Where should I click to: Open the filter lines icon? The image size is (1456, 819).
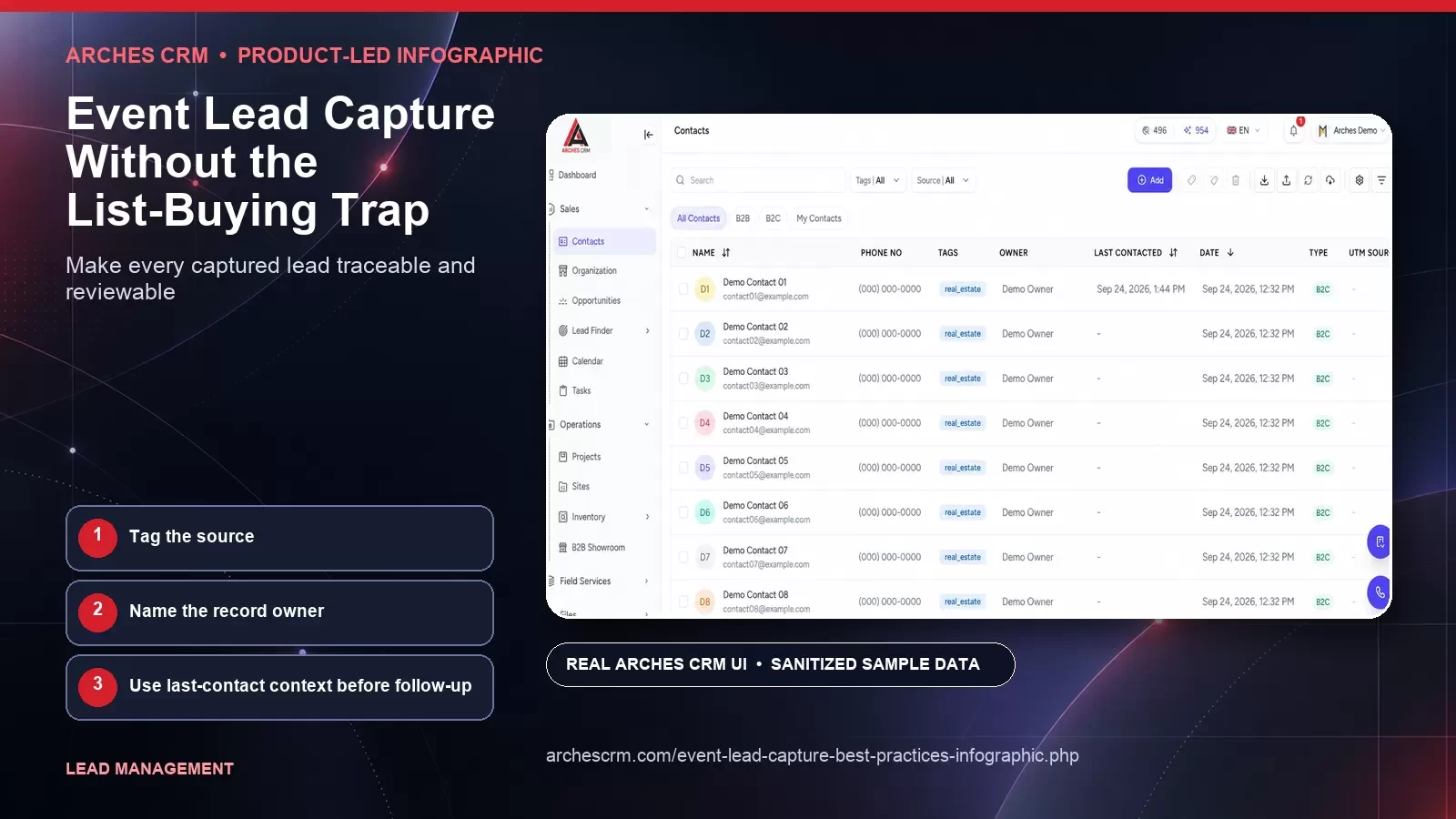point(1381,180)
